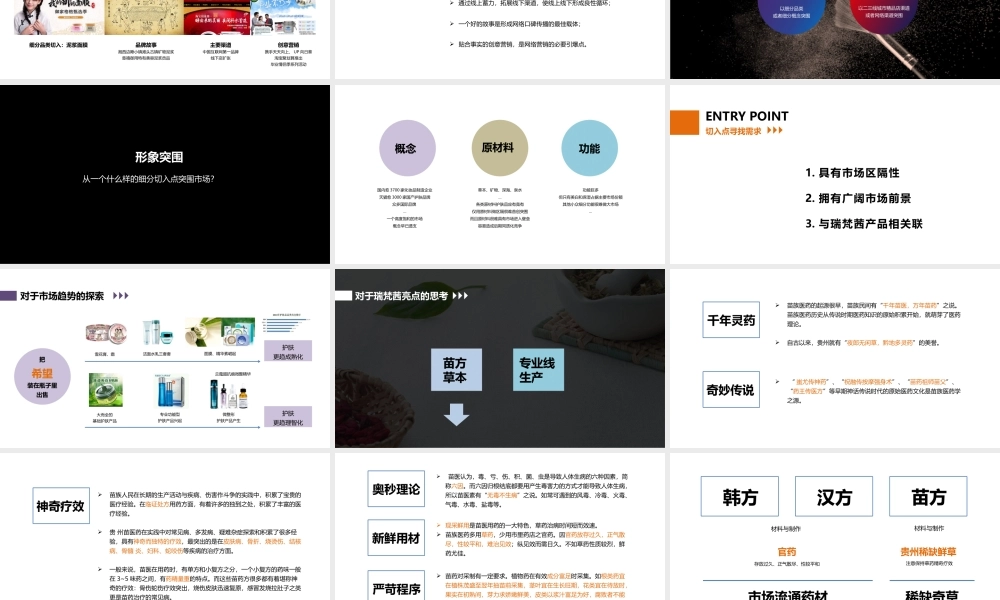This screenshot has height=600, width=1000.
Task: Expand the arrows after 对于瑞梵茜亮点的思考
Action: pyautogui.click(x=460, y=296)
